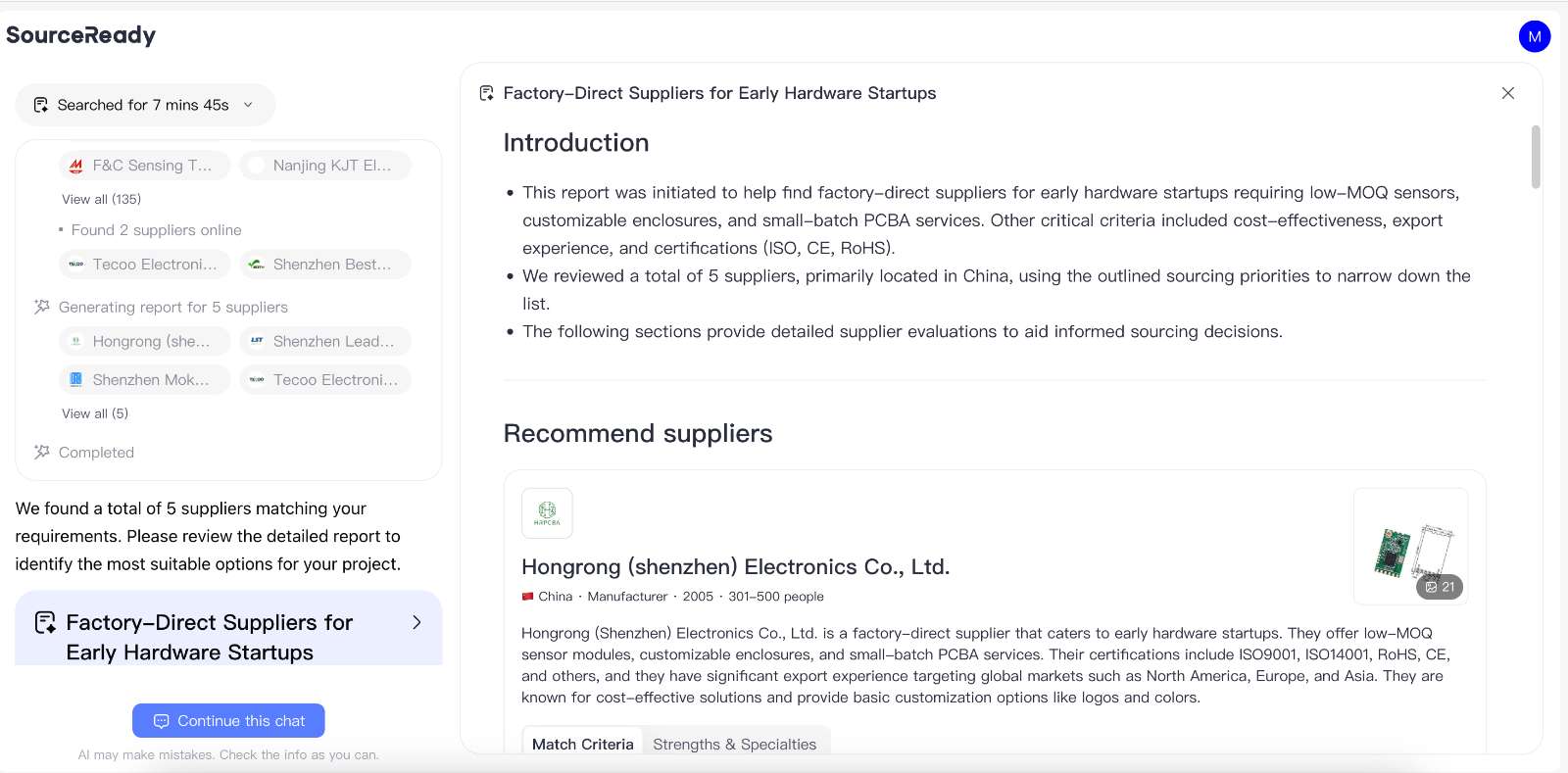Image resolution: width=1568 pixels, height=773 pixels.
Task: Click the Tecoo logo under Found 2 suppliers online
Action: 76,265
